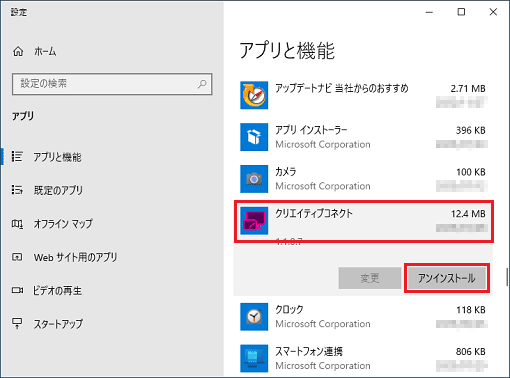Click the アンインストール button
Screen dimensions: 510x378
447,278
